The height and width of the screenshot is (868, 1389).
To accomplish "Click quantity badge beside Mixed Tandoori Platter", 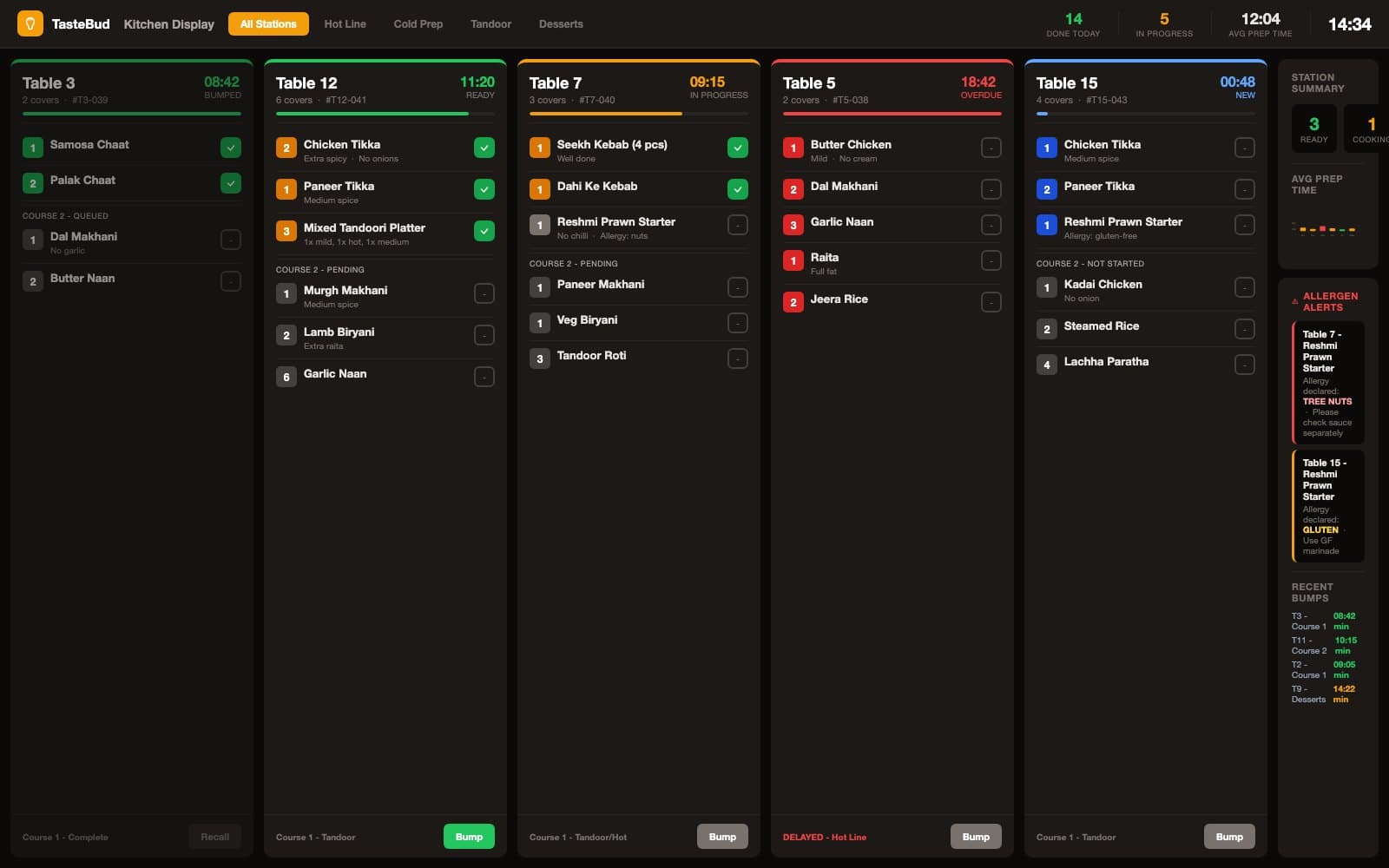I will click(286, 231).
